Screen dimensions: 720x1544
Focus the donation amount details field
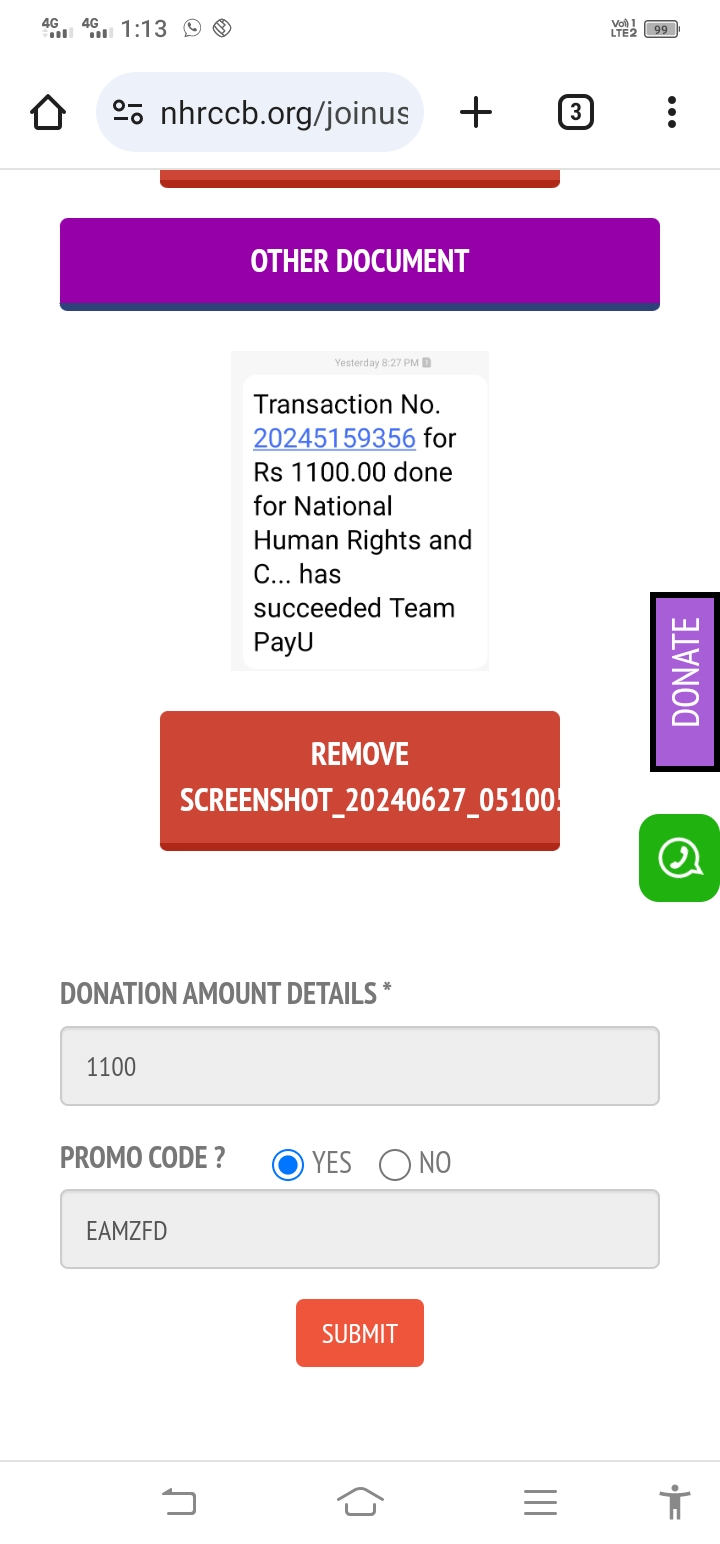[x=360, y=1066]
